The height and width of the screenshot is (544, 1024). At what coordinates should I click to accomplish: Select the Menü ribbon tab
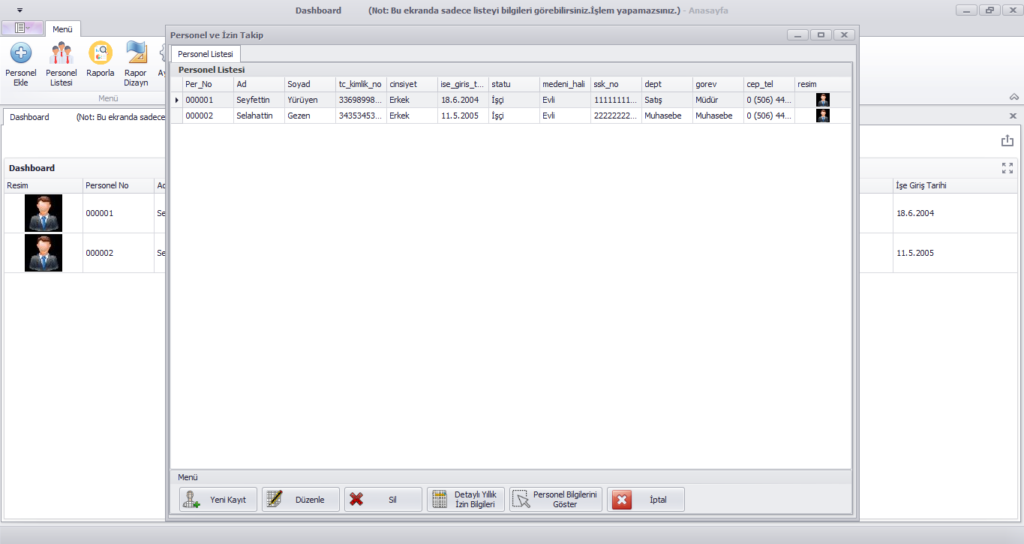point(62,29)
